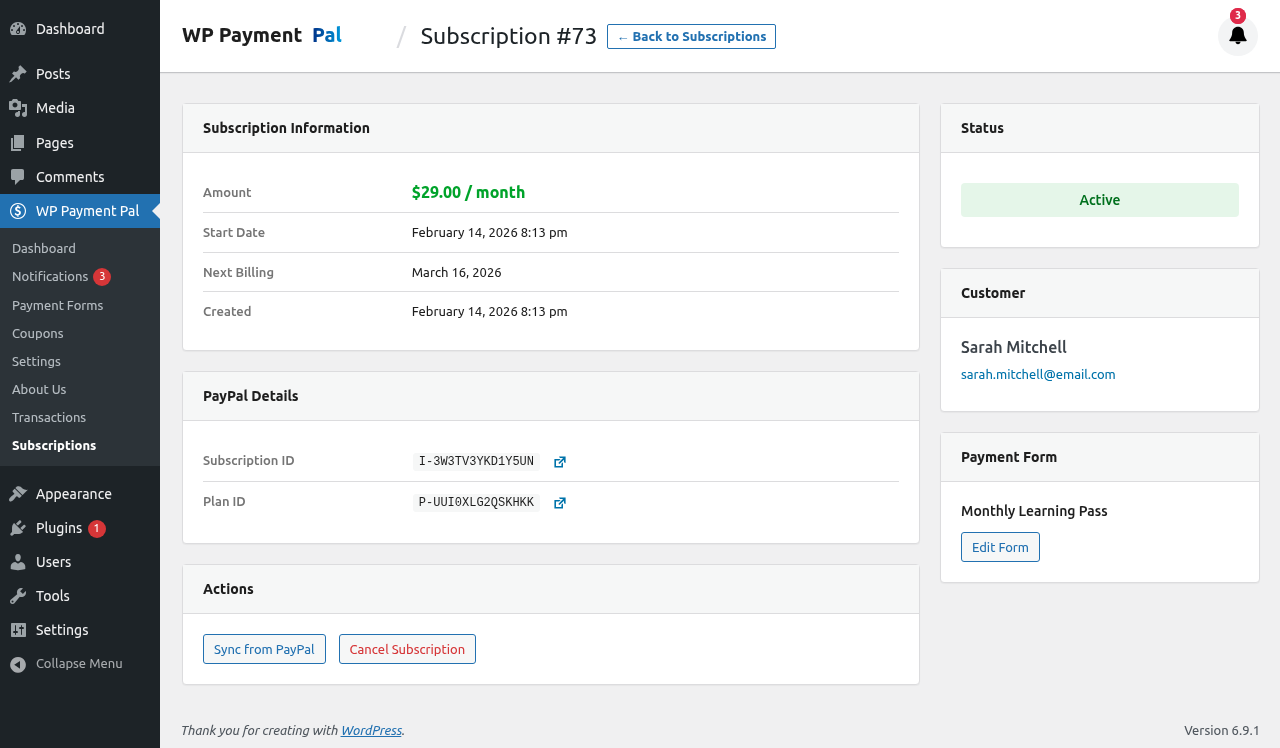The height and width of the screenshot is (748, 1280).
Task: Return via Back to Subscriptions
Action: pos(691,36)
